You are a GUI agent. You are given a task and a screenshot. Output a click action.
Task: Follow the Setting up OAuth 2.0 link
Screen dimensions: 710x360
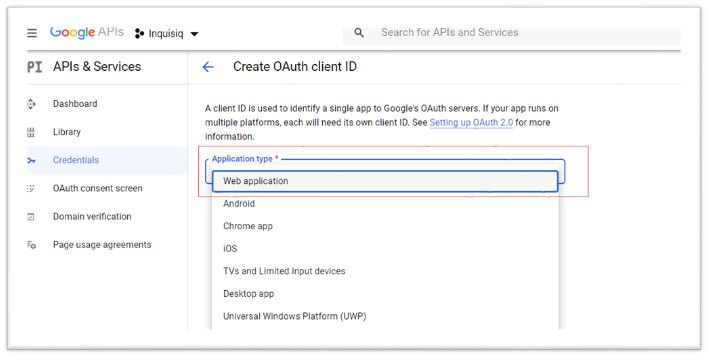tap(471, 122)
